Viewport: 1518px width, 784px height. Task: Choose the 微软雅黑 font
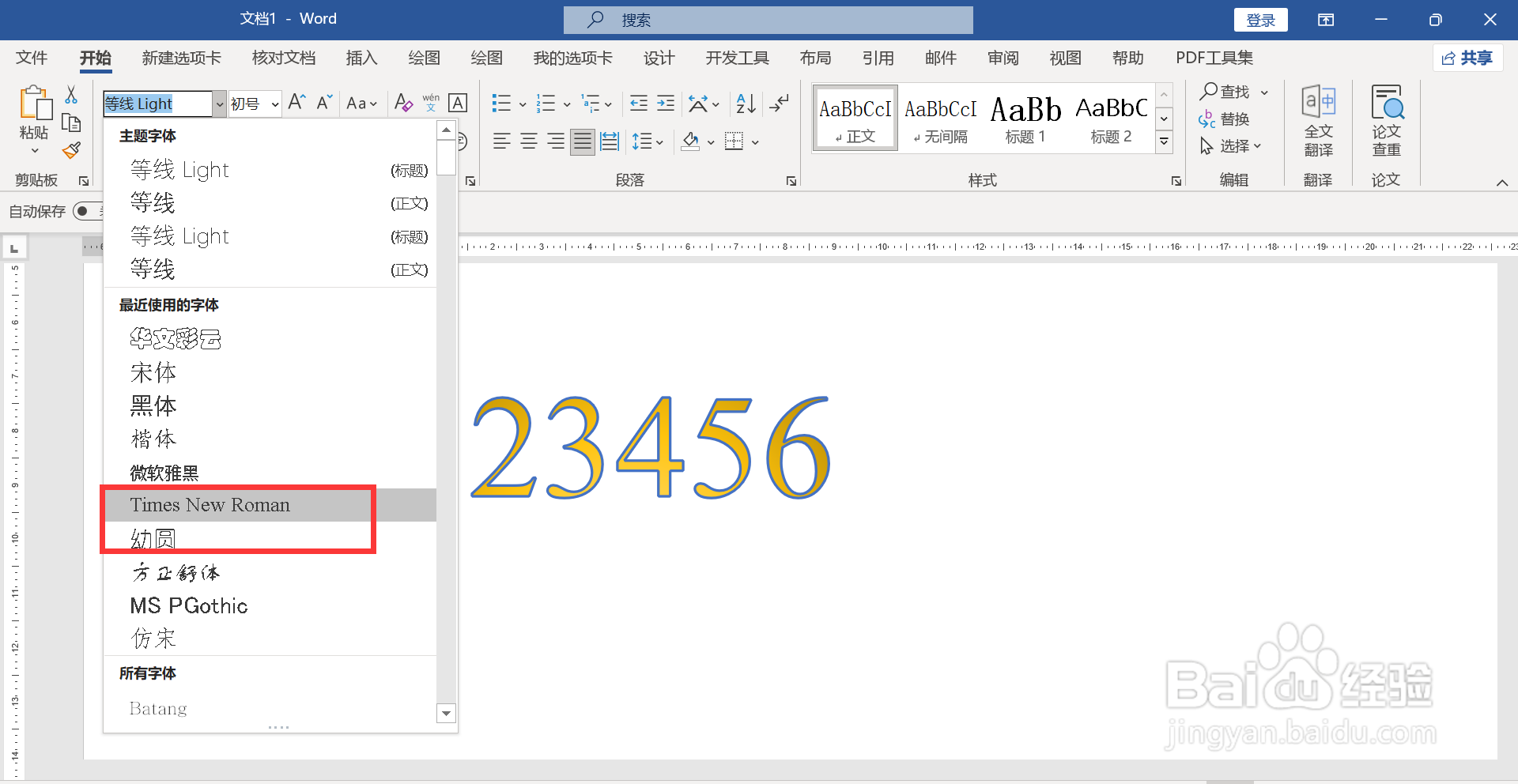270,473
